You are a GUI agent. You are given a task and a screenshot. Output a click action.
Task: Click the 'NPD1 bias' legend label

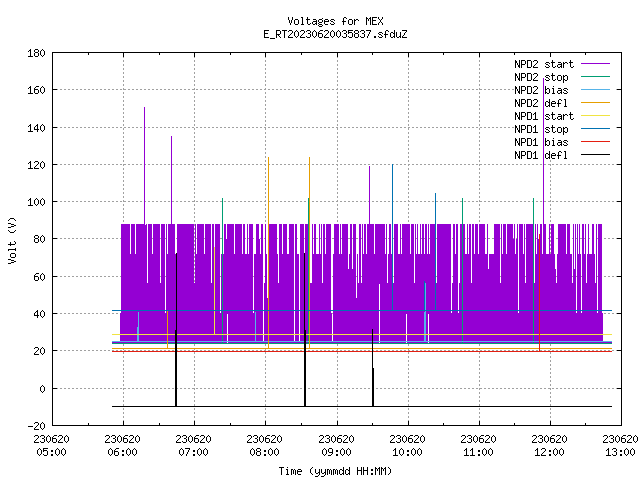pos(541,142)
